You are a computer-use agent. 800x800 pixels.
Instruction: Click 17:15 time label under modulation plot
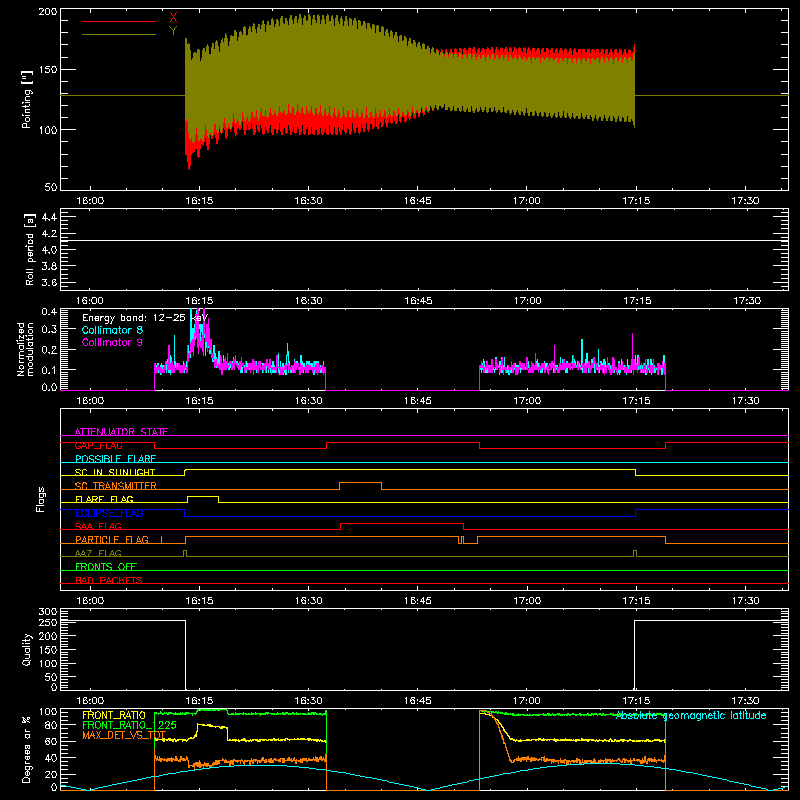coord(636,401)
